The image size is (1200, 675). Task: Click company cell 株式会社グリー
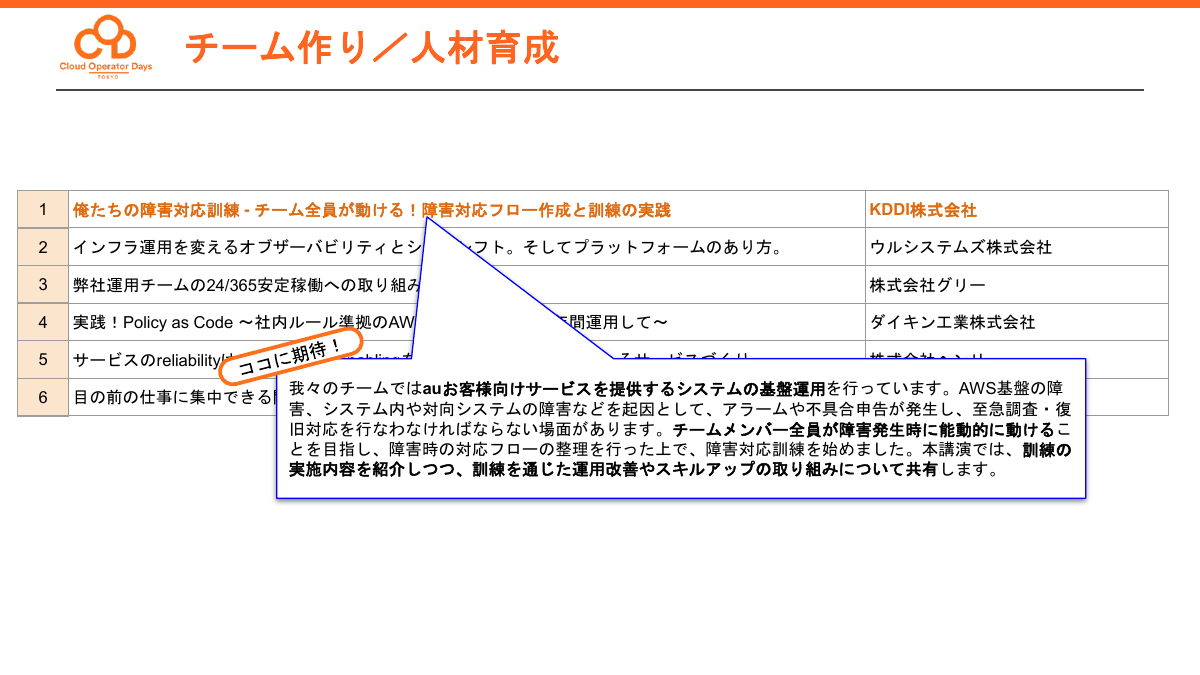point(1017,285)
